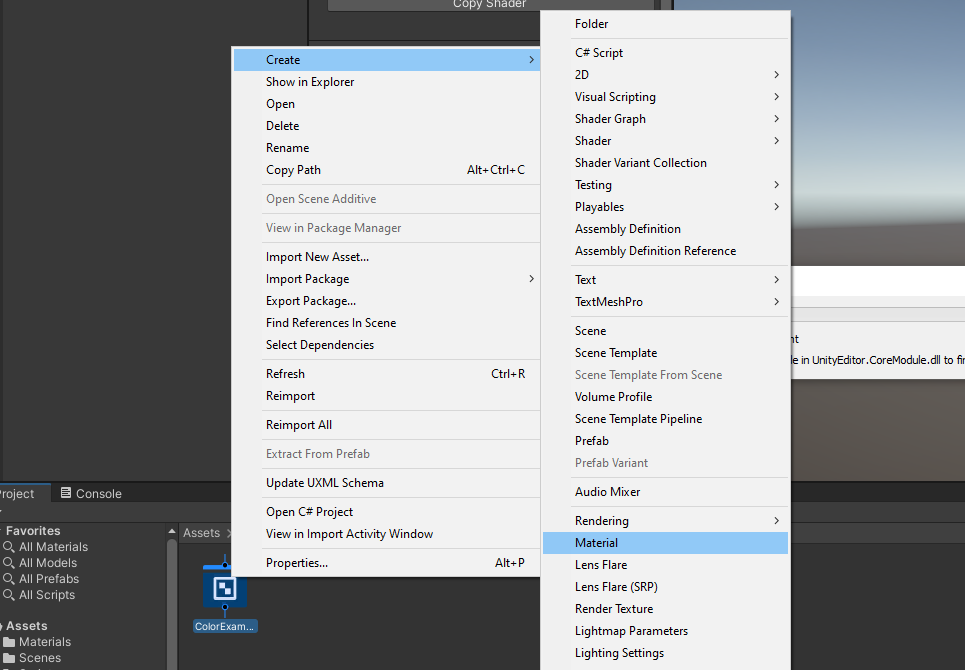The height and width of the screenshot is (670, 965).
Task: Click the All Scripts search icon
Action: click(9, 595)
